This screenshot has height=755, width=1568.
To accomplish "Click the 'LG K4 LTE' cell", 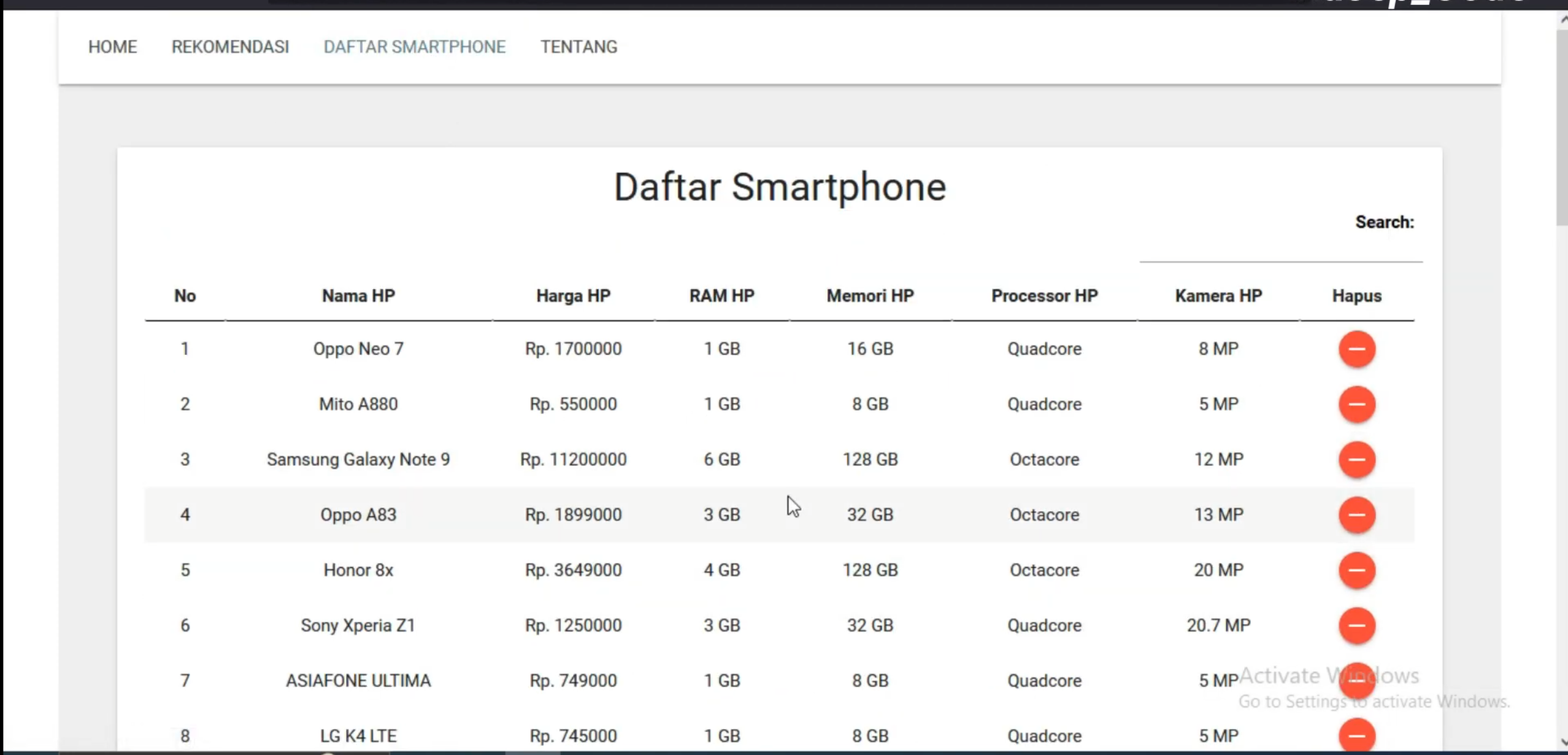I will point(358,735).
